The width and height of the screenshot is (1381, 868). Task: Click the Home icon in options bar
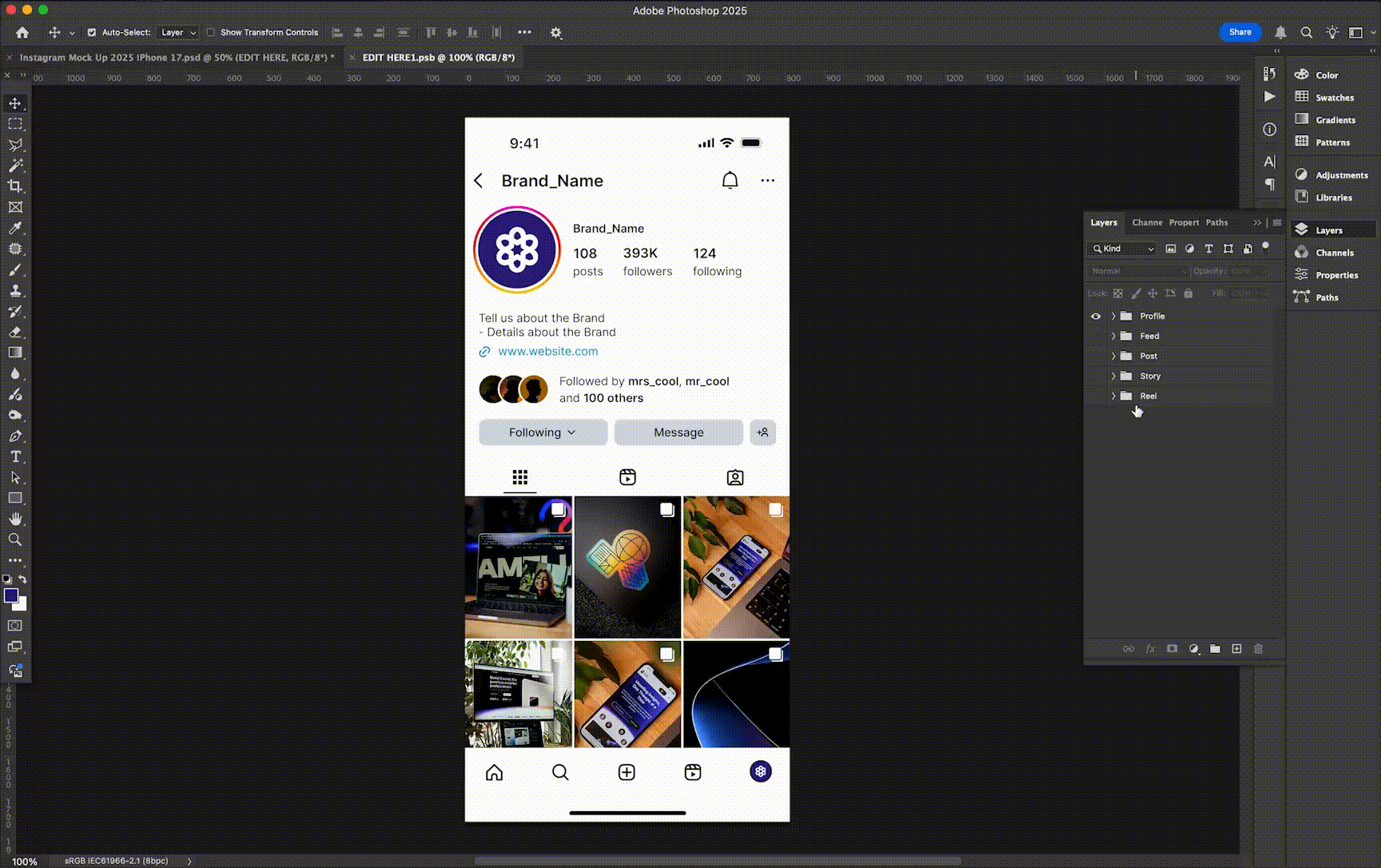22,33
